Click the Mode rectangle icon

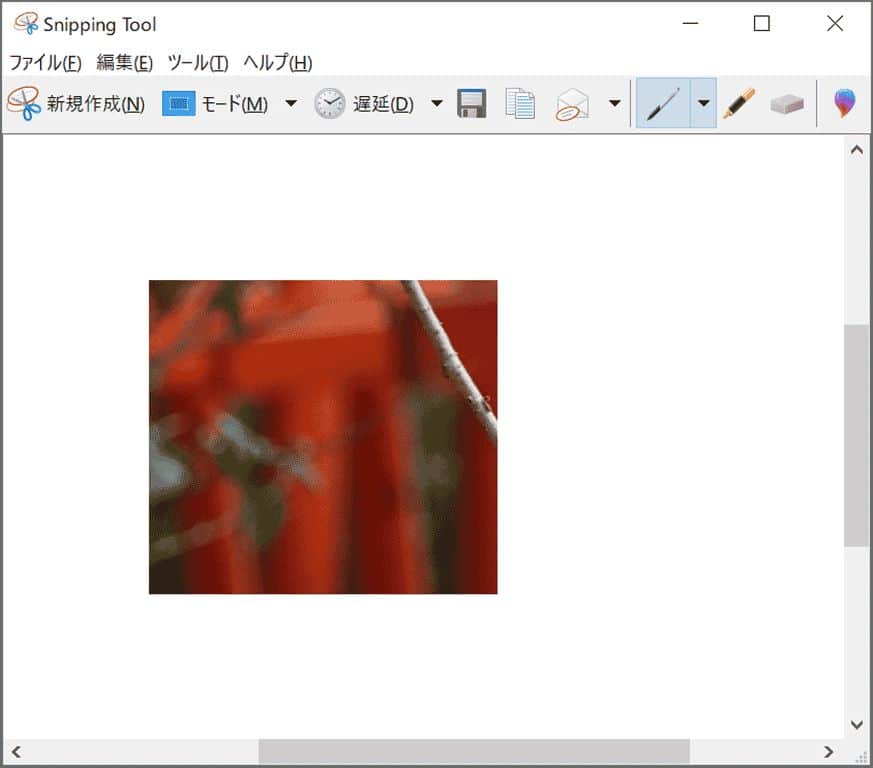tap(178, 104)
